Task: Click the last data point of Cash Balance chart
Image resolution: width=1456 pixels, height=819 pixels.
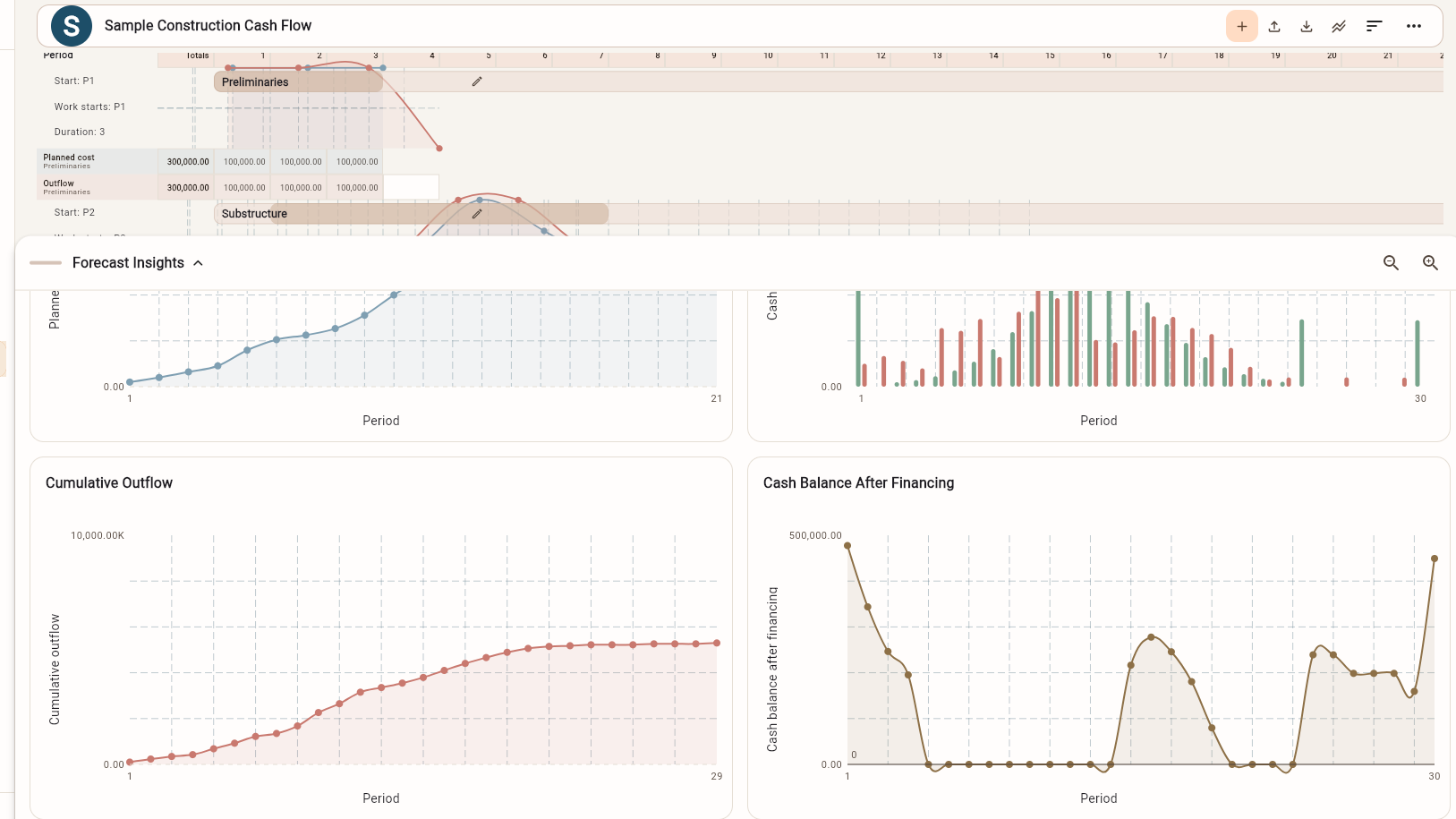Action: 1435,559
